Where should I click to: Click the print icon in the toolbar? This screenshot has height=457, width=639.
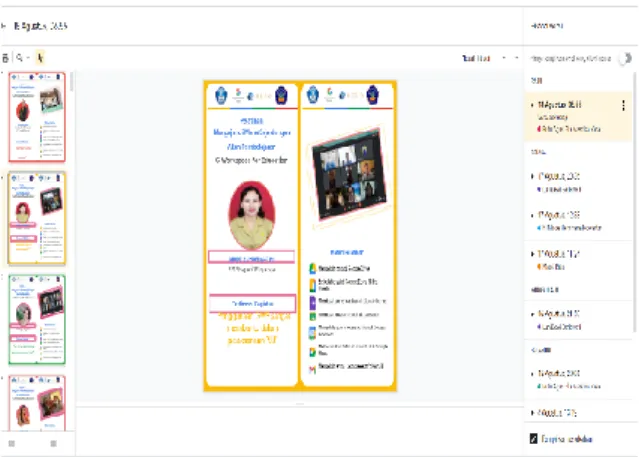click(5, 58)
